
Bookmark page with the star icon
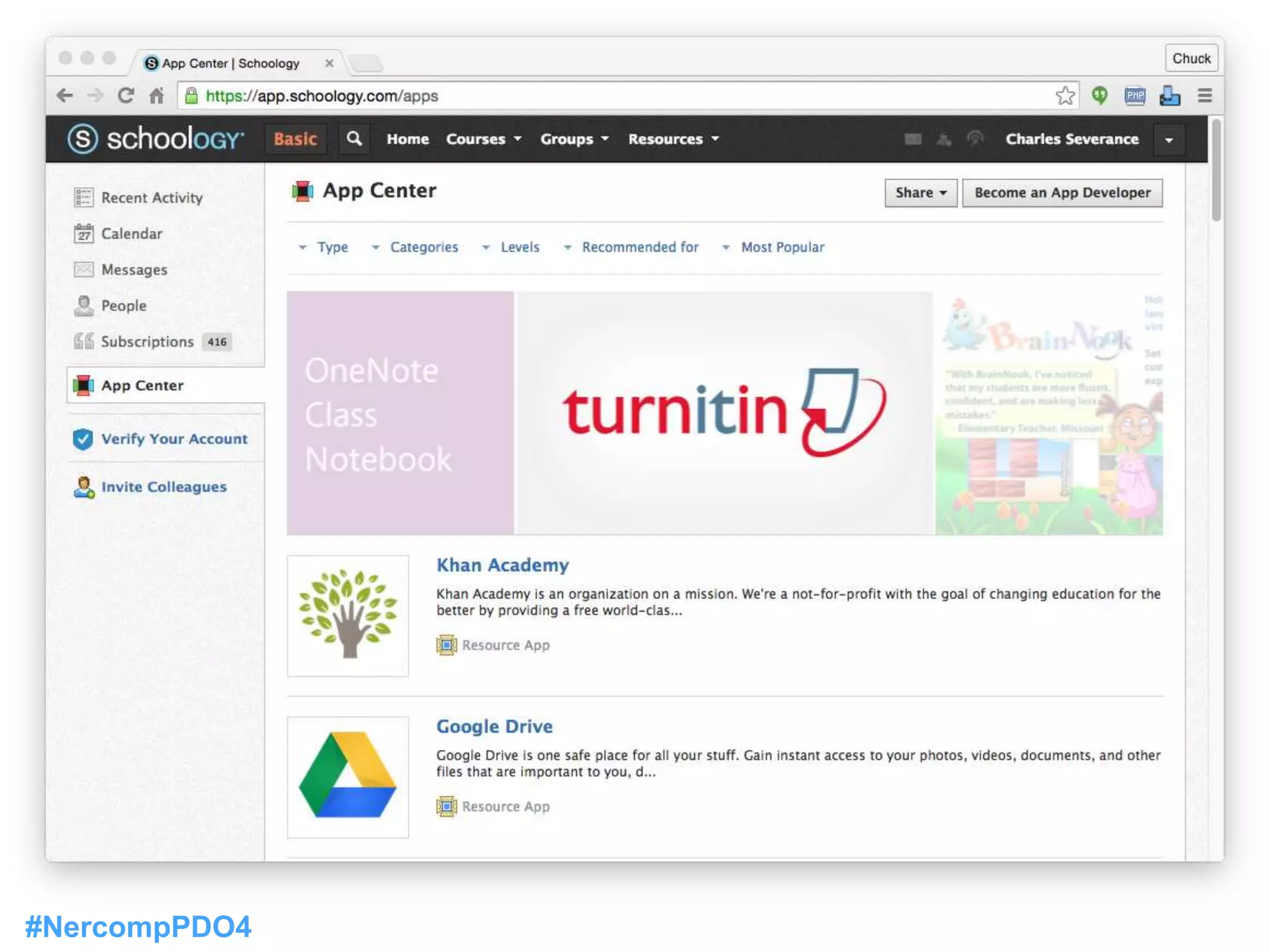coord(1065,96)
